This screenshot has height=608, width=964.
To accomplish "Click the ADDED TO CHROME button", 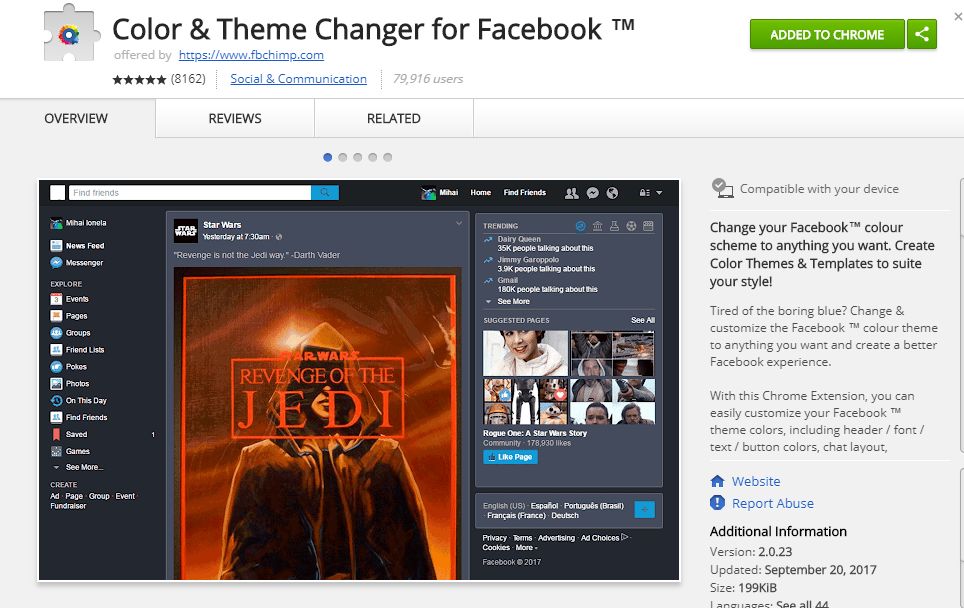I will point(827,34).
